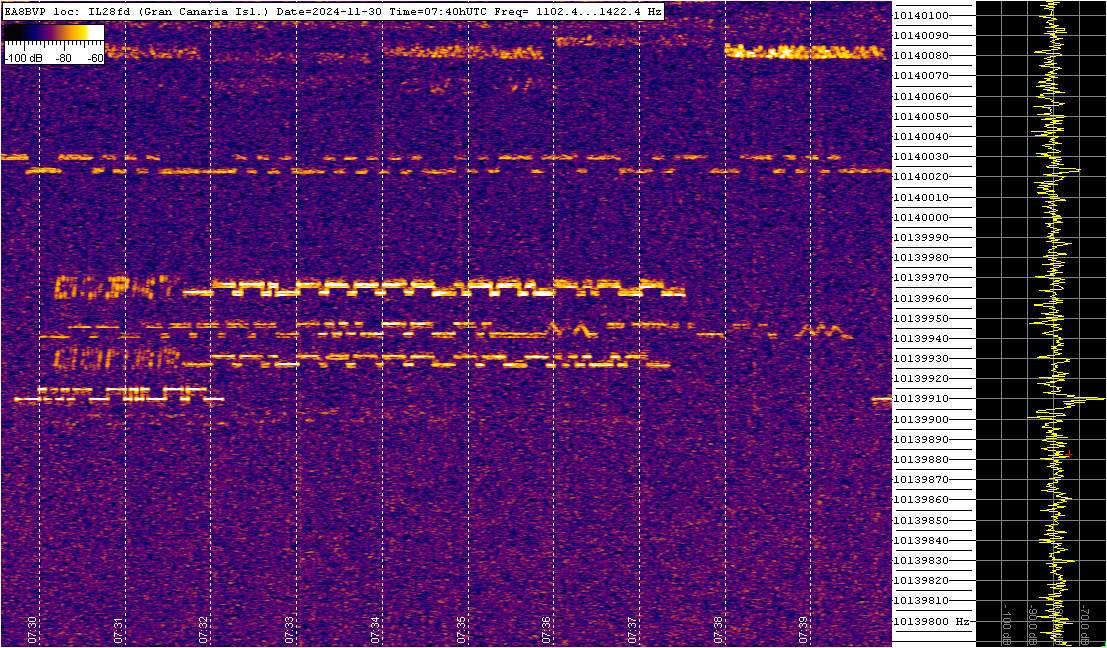This screenshot has height=648, width=1107.
Task: Click the 10139950 frequency label
Action: point(921,318)
